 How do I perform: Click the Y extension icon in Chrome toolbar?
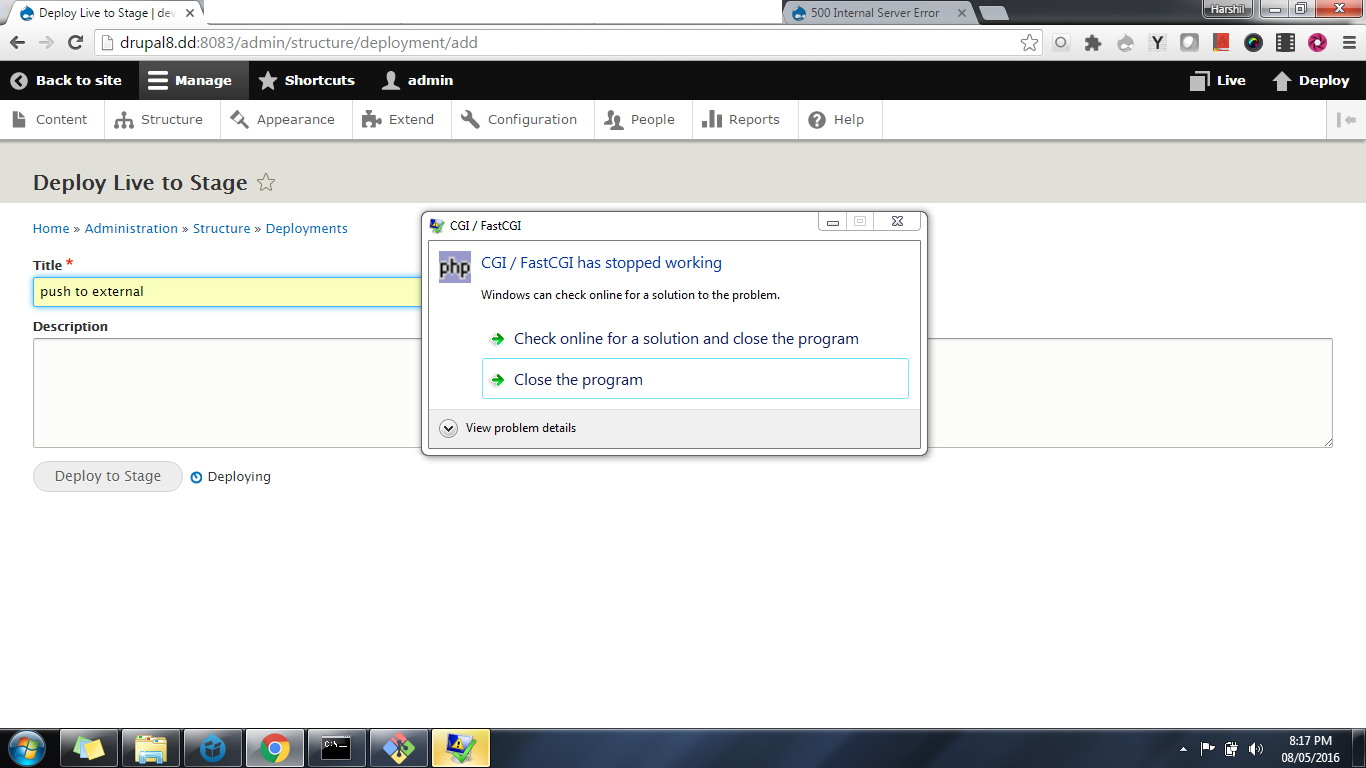1157,42
